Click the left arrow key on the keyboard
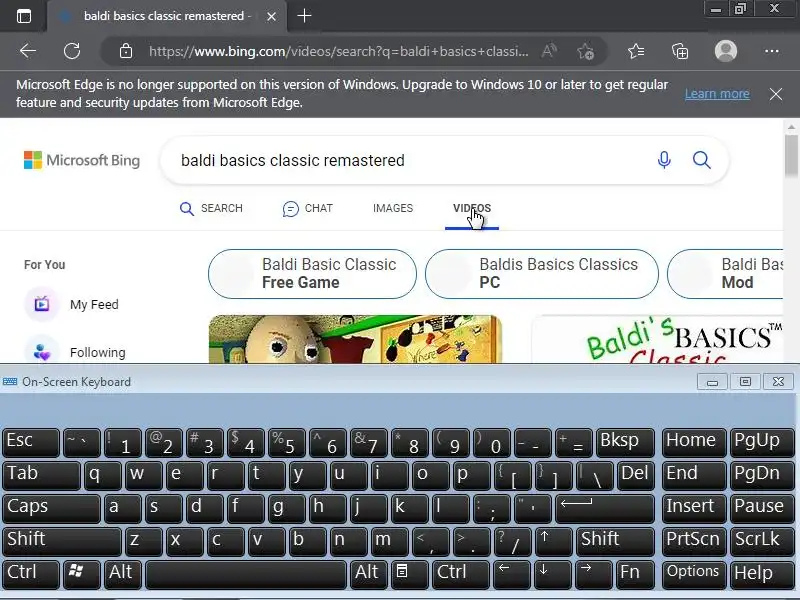 point(512,574)
